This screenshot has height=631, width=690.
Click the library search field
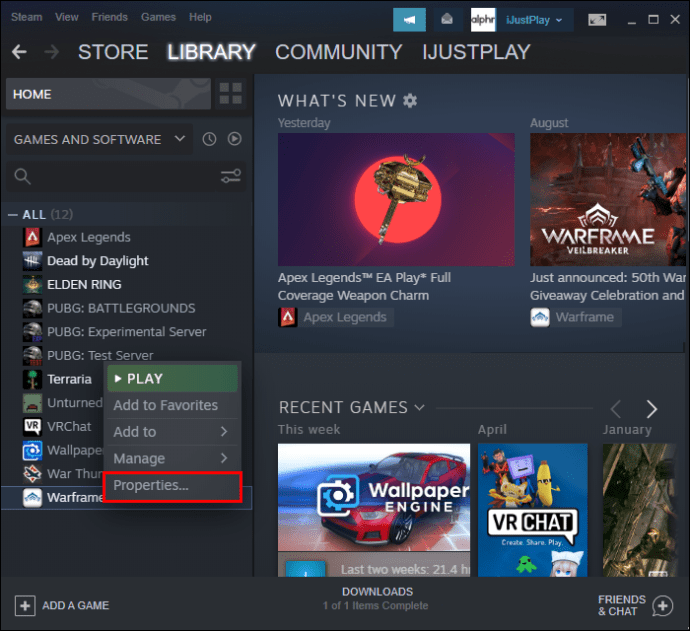click(x=125, y=176)
